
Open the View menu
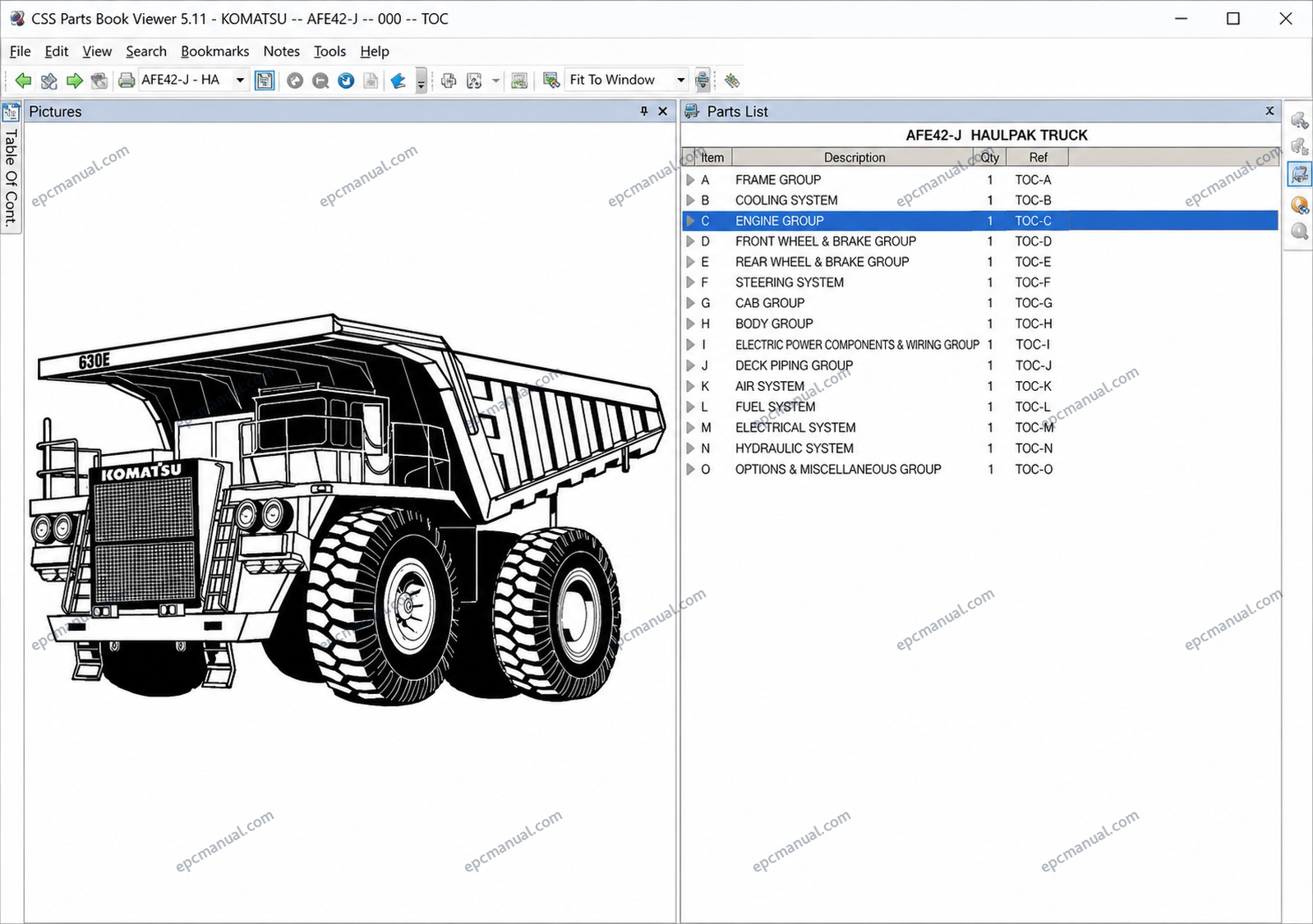(x=97, y=51)
